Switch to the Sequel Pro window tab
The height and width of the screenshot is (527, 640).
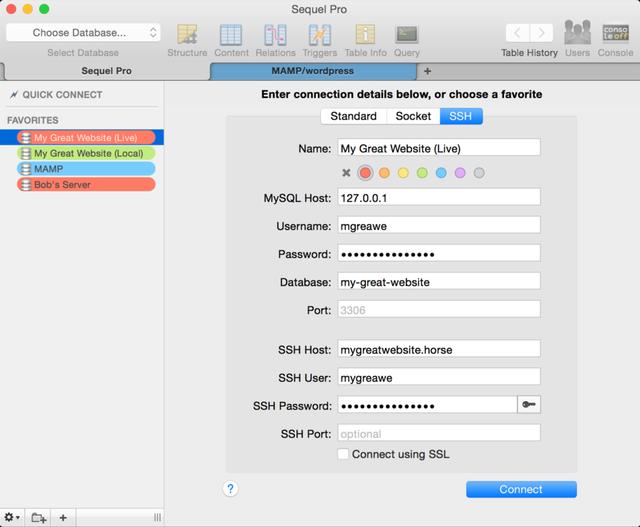[x=106, y=71]
